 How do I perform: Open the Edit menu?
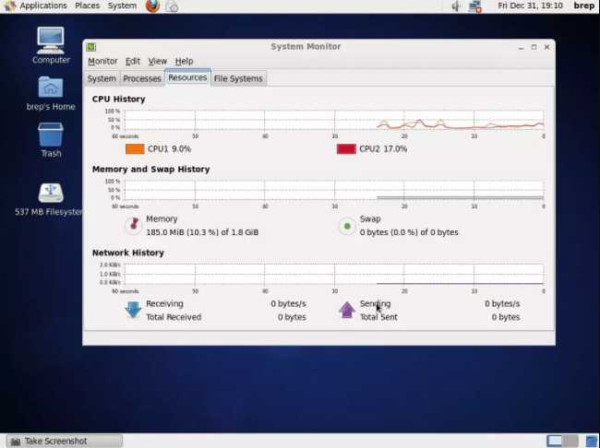click(133, 61)
